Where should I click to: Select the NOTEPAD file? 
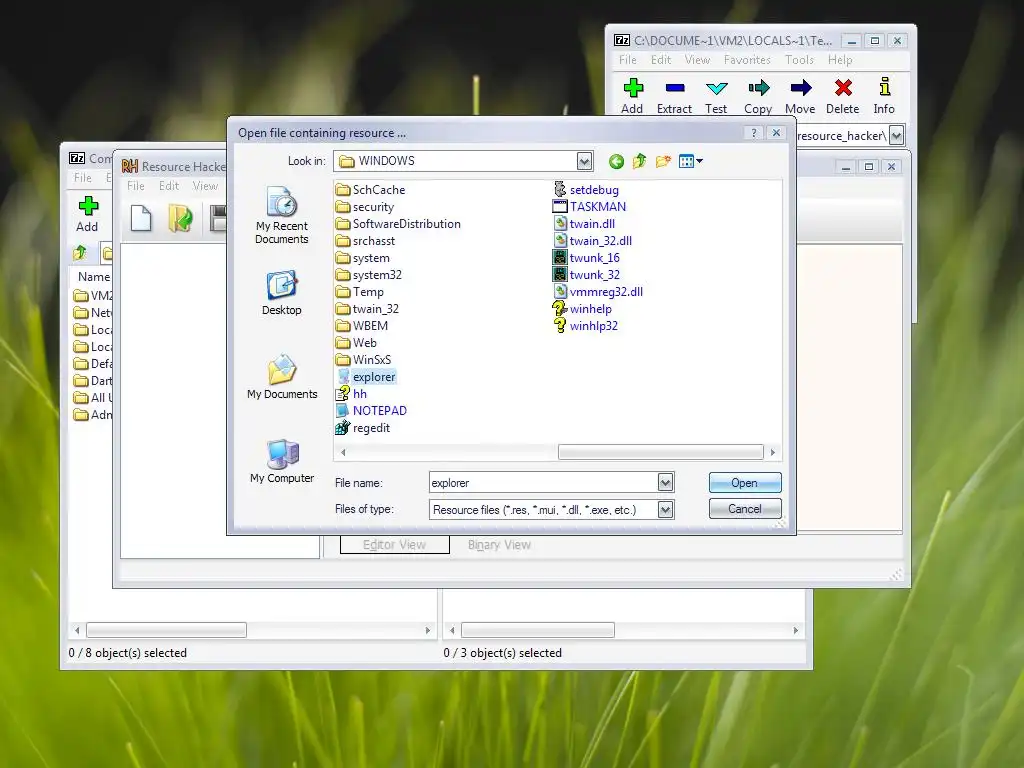(x=371, y=411)
